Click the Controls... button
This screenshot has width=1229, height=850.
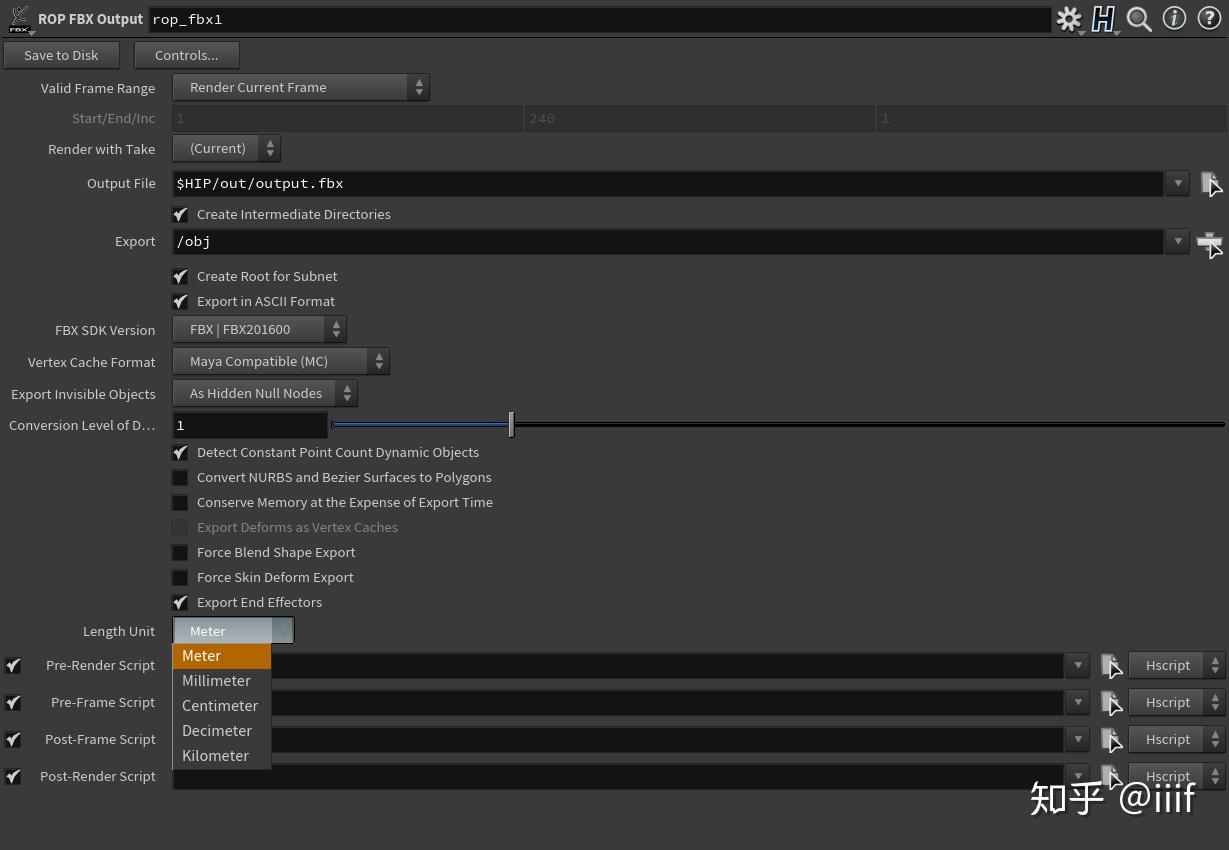186,55
